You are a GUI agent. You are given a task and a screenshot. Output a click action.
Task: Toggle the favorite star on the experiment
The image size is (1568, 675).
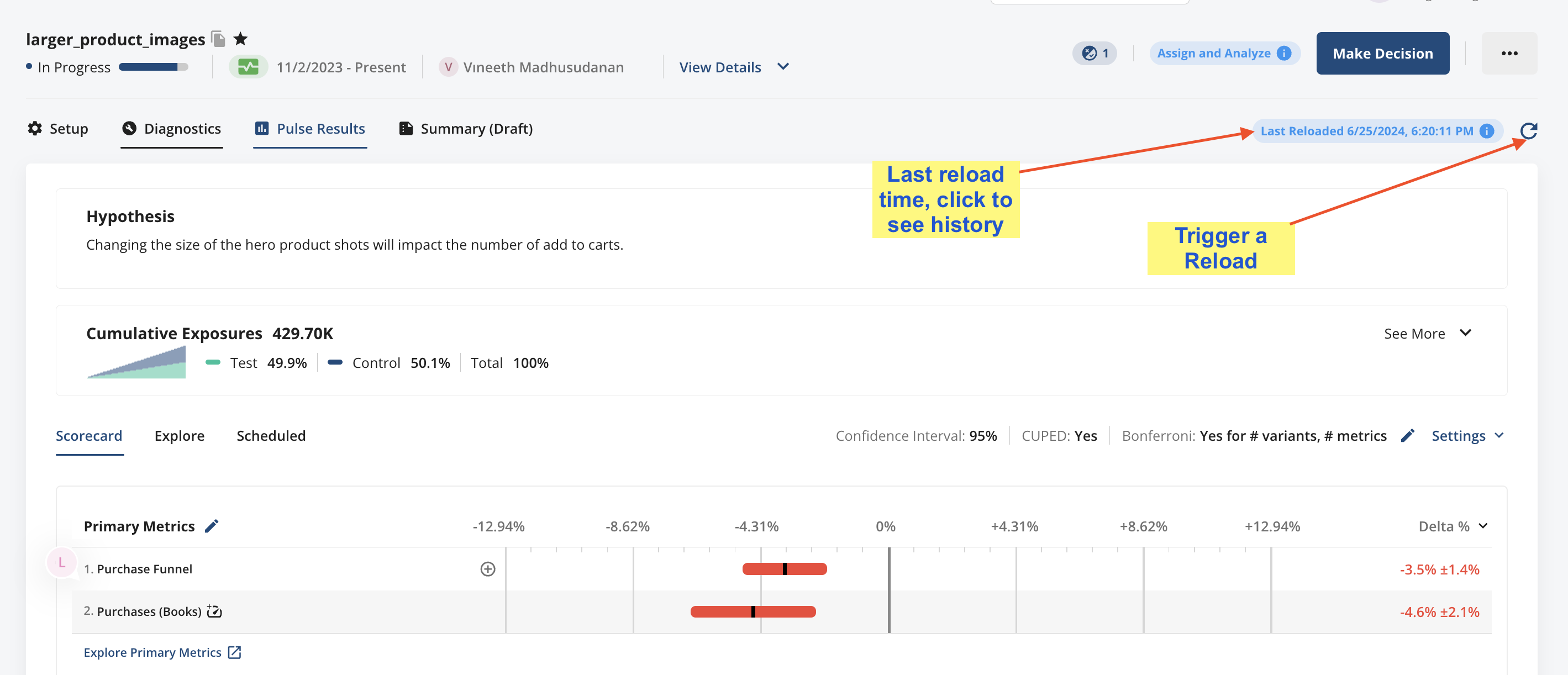240,39
